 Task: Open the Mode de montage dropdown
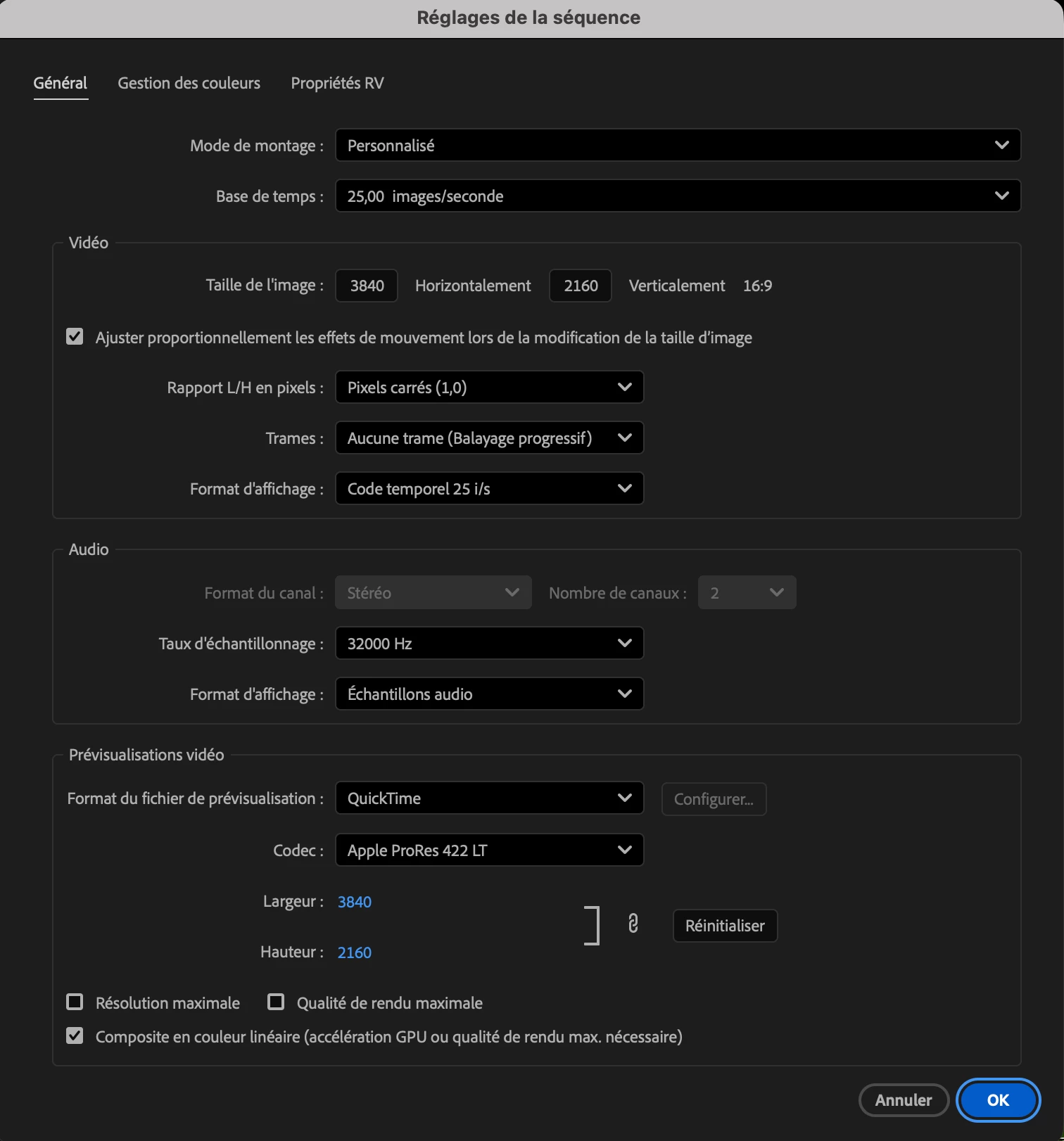[x=678, y=145]
